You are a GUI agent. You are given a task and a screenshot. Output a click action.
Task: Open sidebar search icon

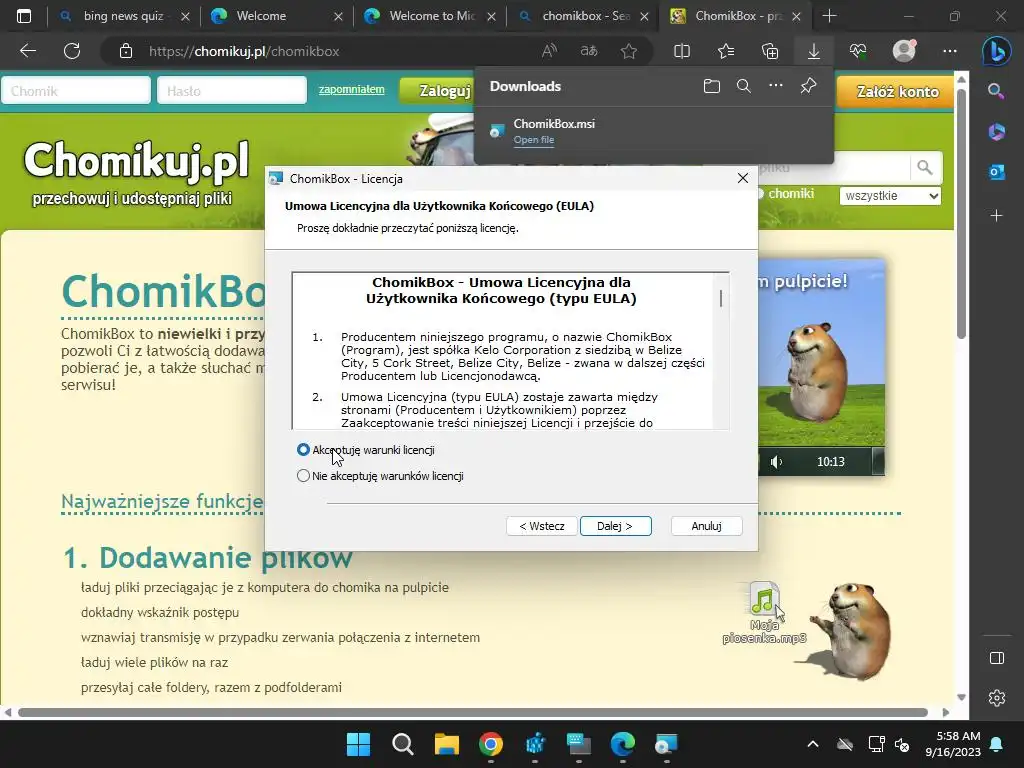pyautogui.click(x=997, y=91)
